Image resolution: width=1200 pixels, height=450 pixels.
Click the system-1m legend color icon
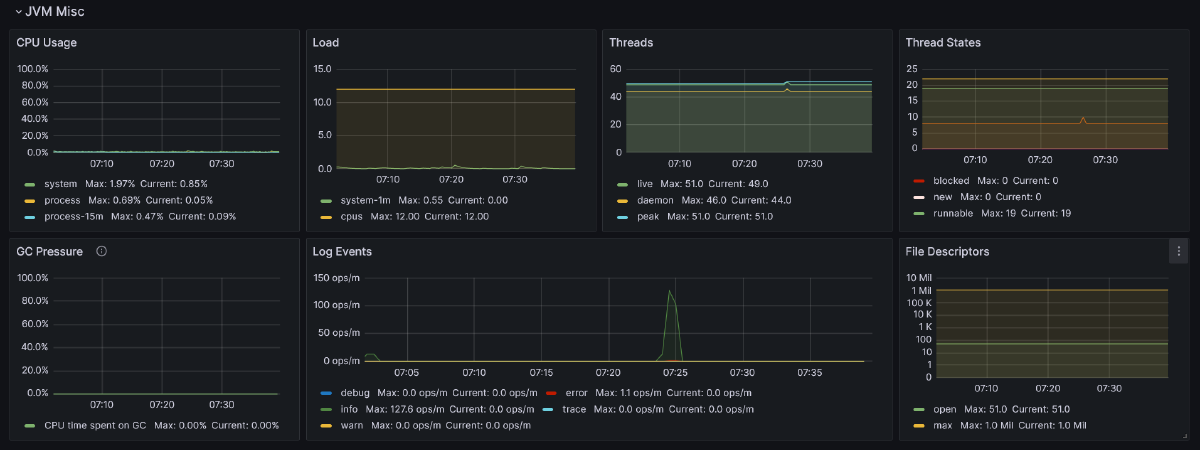tap(326, 200)
